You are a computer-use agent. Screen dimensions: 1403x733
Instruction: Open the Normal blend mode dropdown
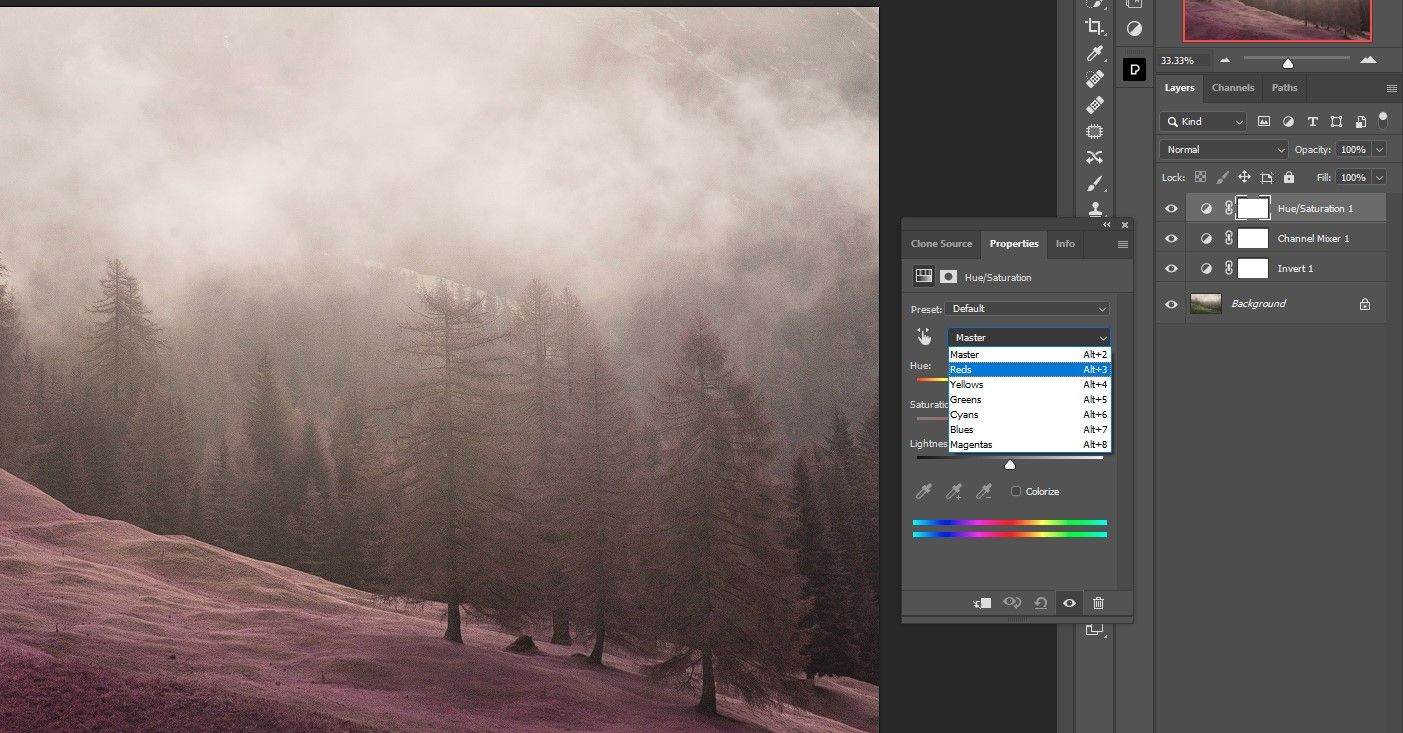point(1224,150)
